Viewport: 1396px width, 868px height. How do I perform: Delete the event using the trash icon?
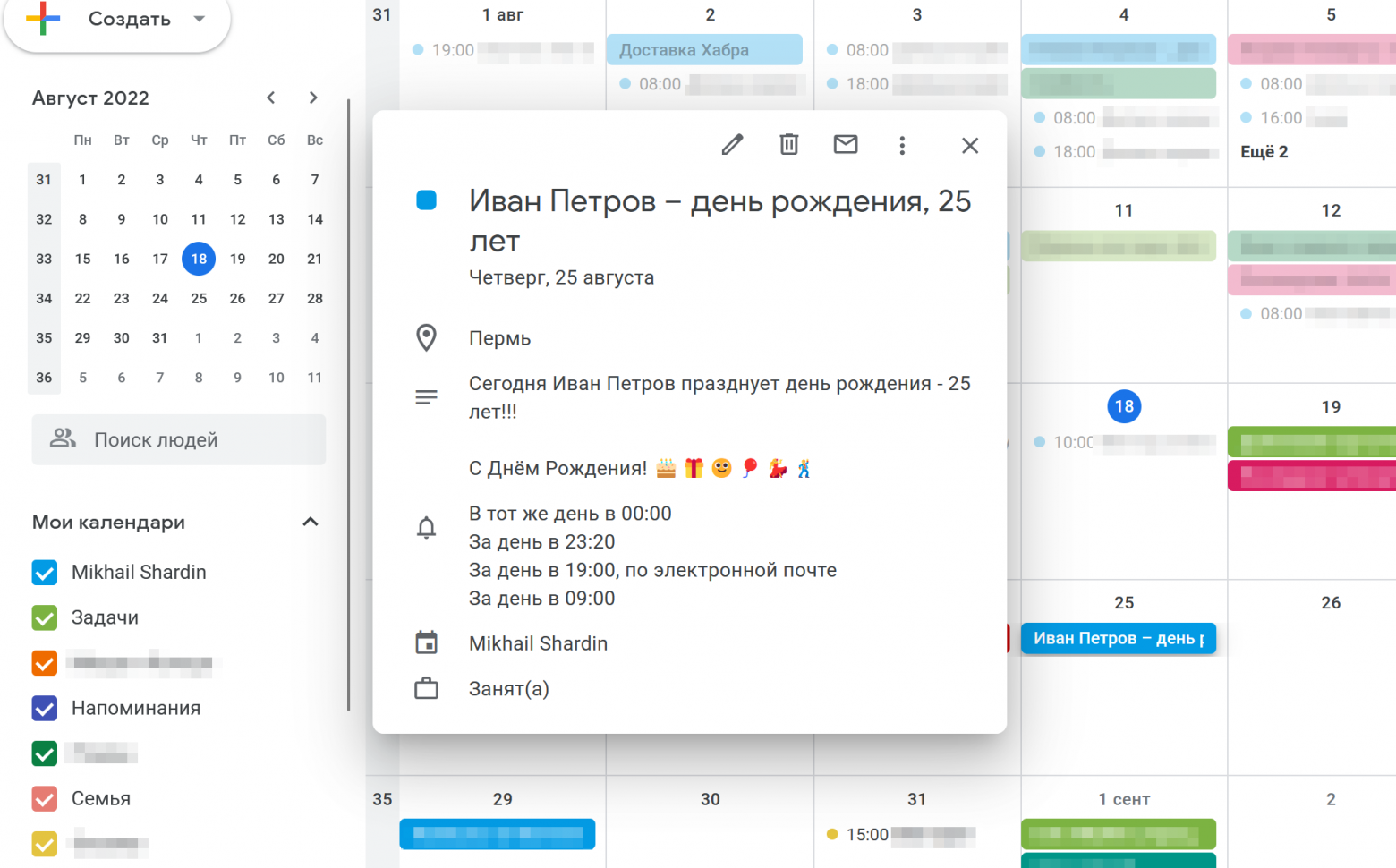(788, 145)
